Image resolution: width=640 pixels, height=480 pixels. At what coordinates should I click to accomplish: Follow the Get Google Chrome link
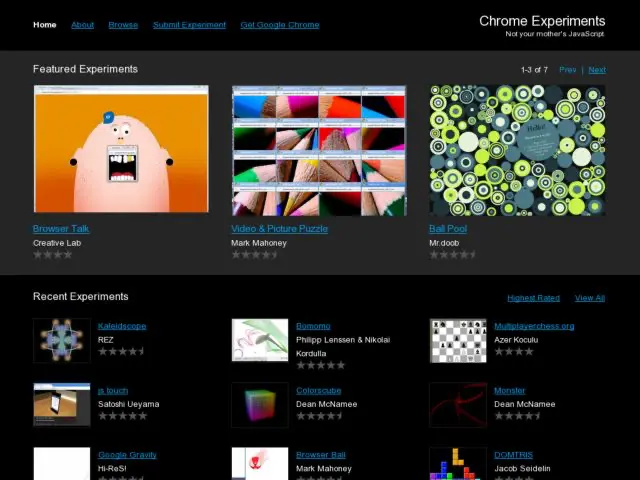(280, 25)
